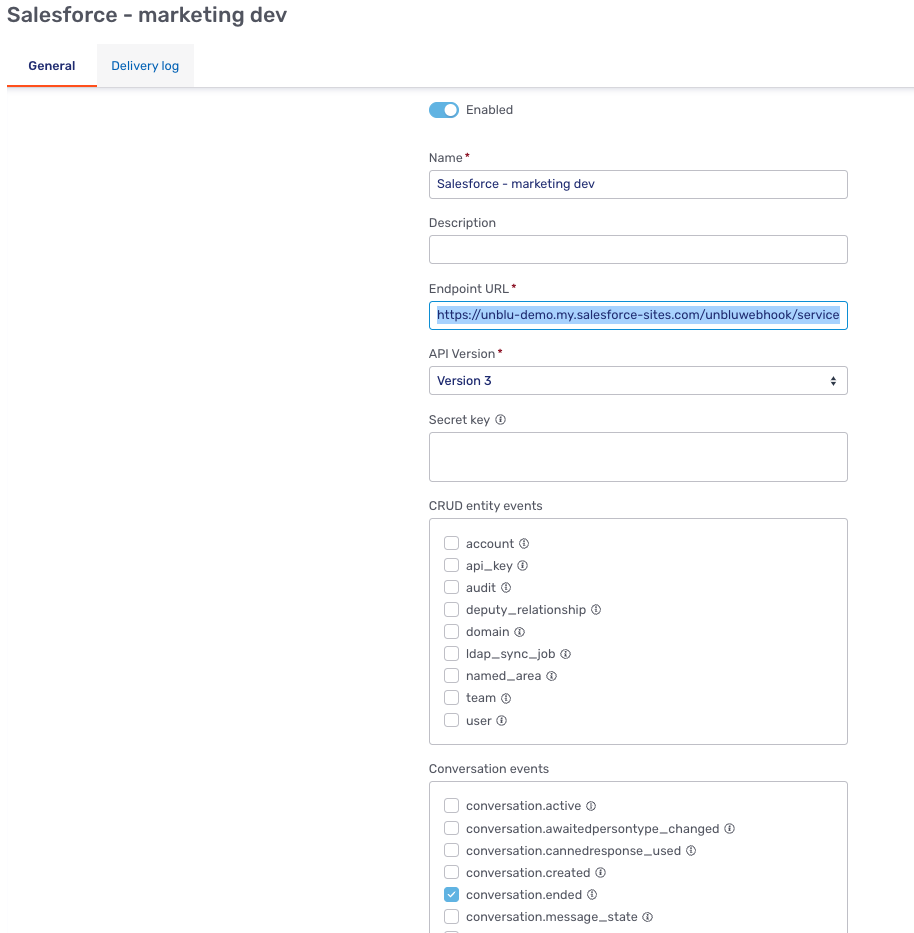Check the conversation.created event

[x=451, y=872]
